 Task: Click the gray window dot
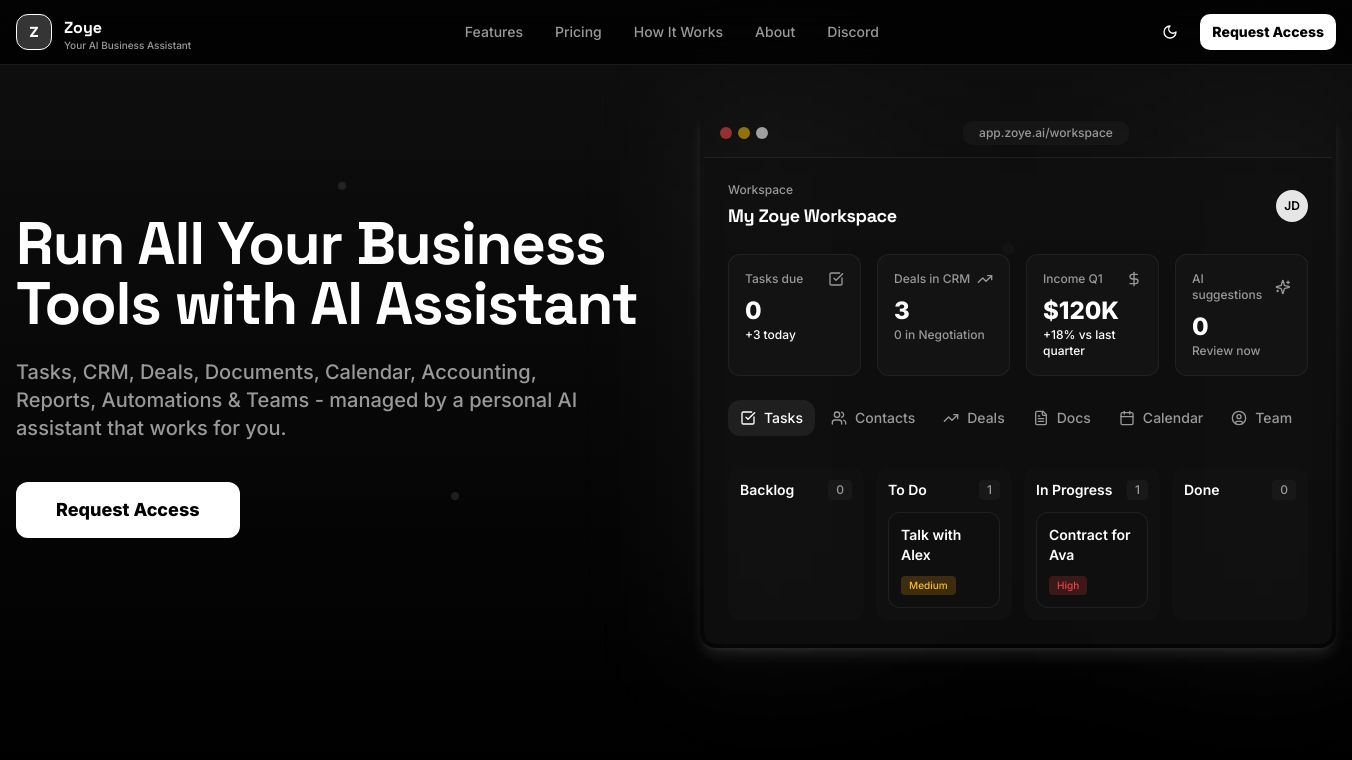tap(762, 133)
